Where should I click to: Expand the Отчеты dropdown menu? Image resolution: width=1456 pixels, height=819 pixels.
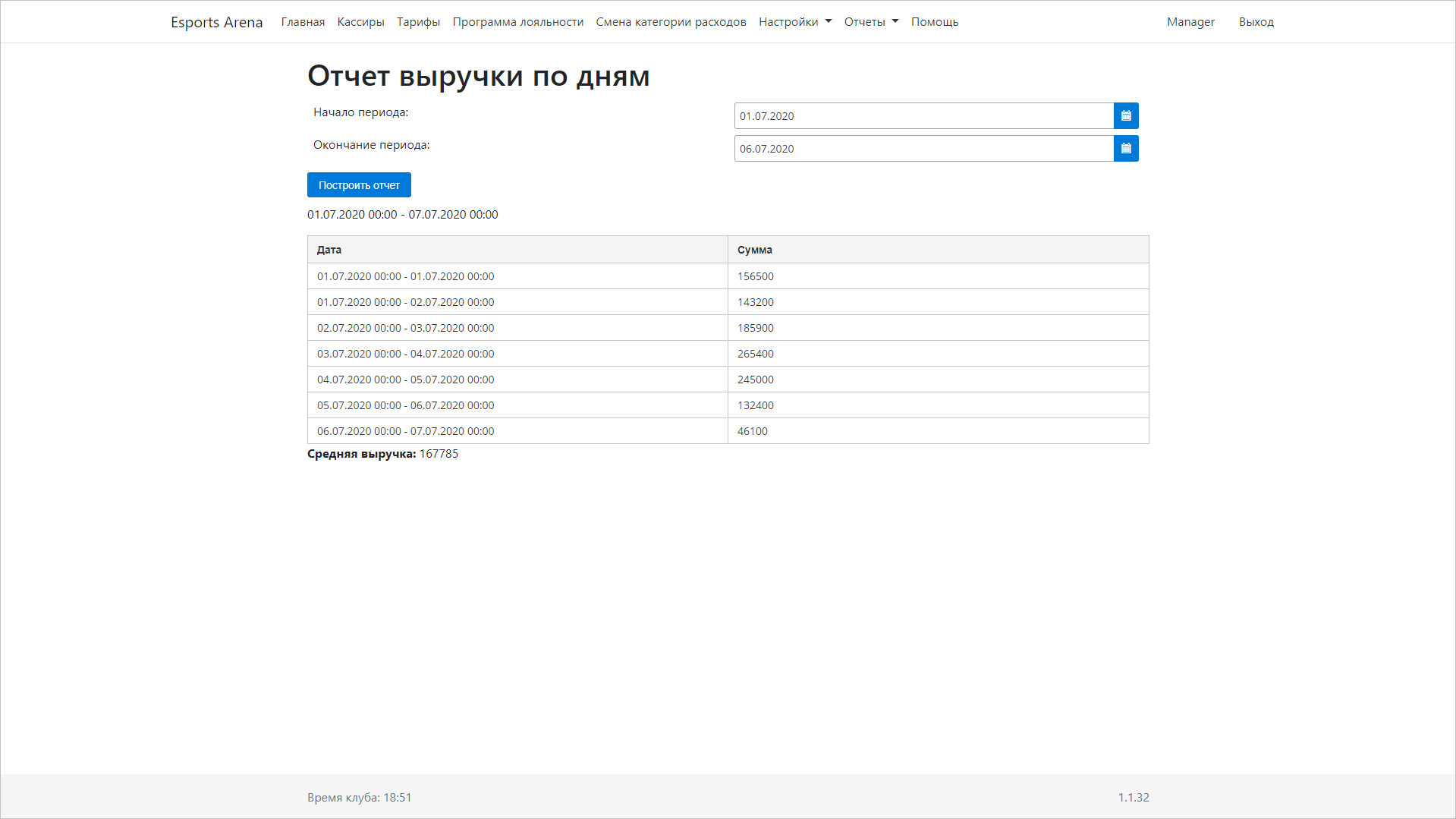pos(870,21)
